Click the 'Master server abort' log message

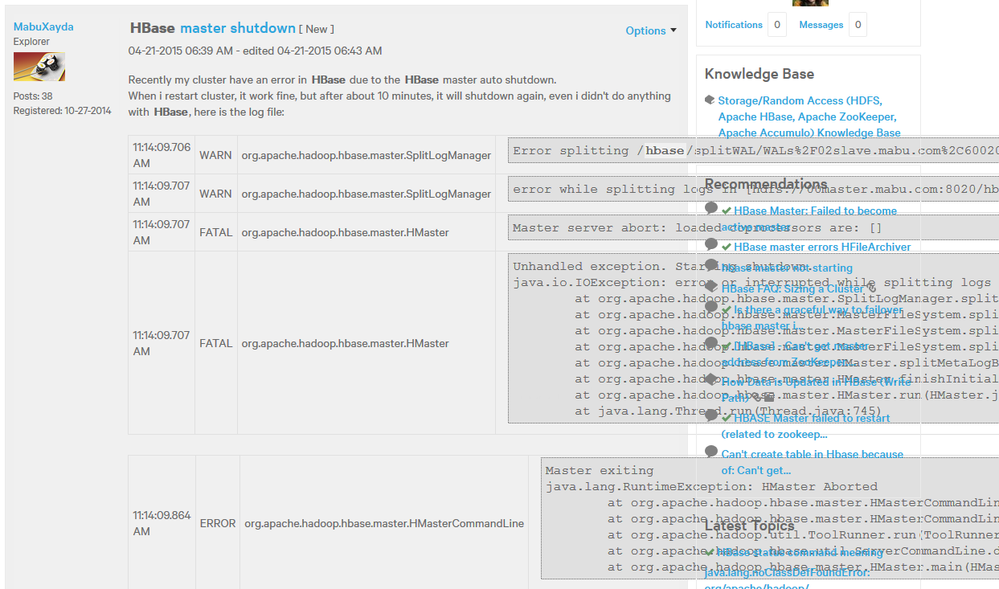pyautogui.click(x=753, y=228)
